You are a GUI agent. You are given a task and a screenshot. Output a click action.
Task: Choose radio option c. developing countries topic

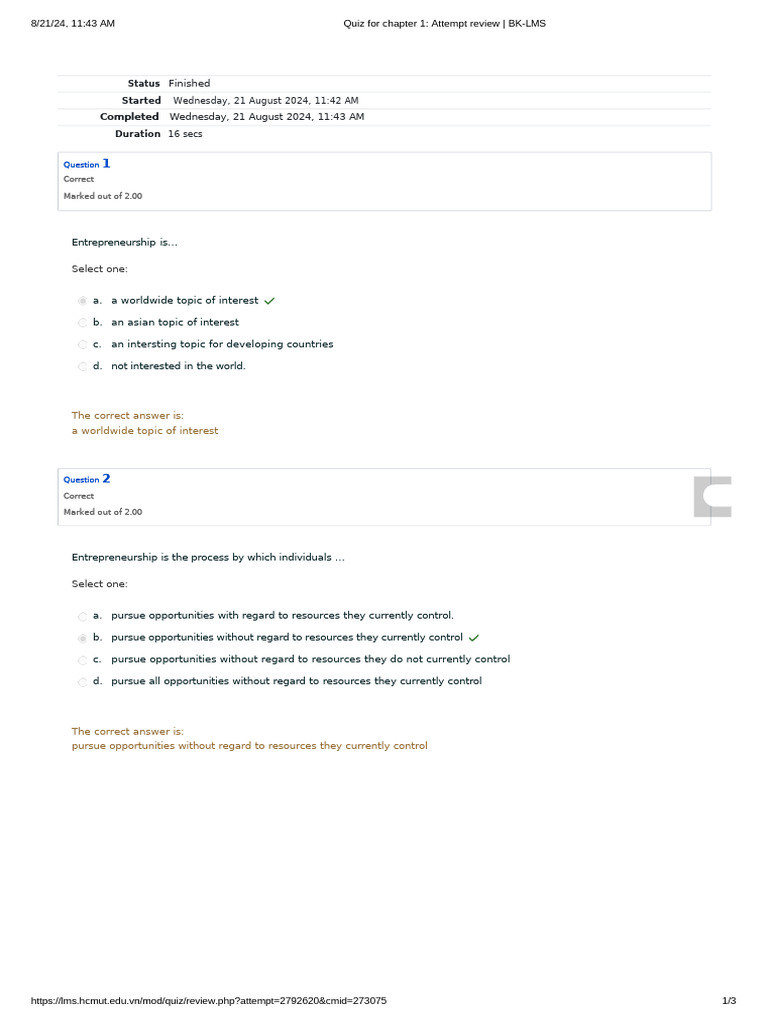click(82, 345)
